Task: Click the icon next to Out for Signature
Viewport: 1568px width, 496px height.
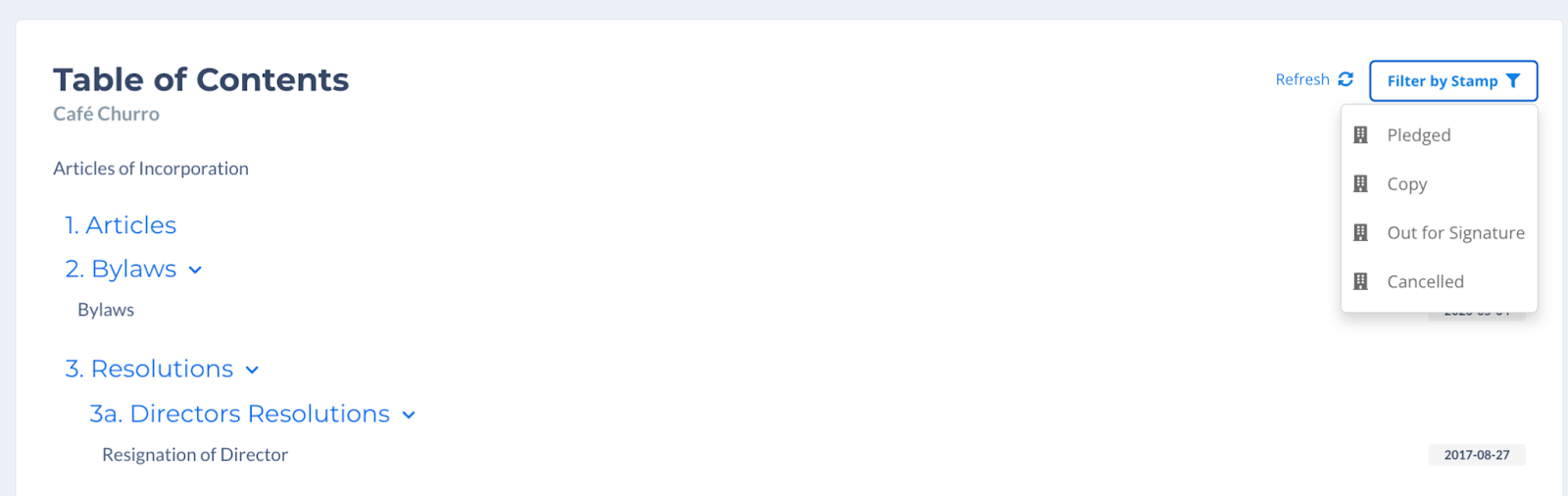Action: click(1360, 233)
